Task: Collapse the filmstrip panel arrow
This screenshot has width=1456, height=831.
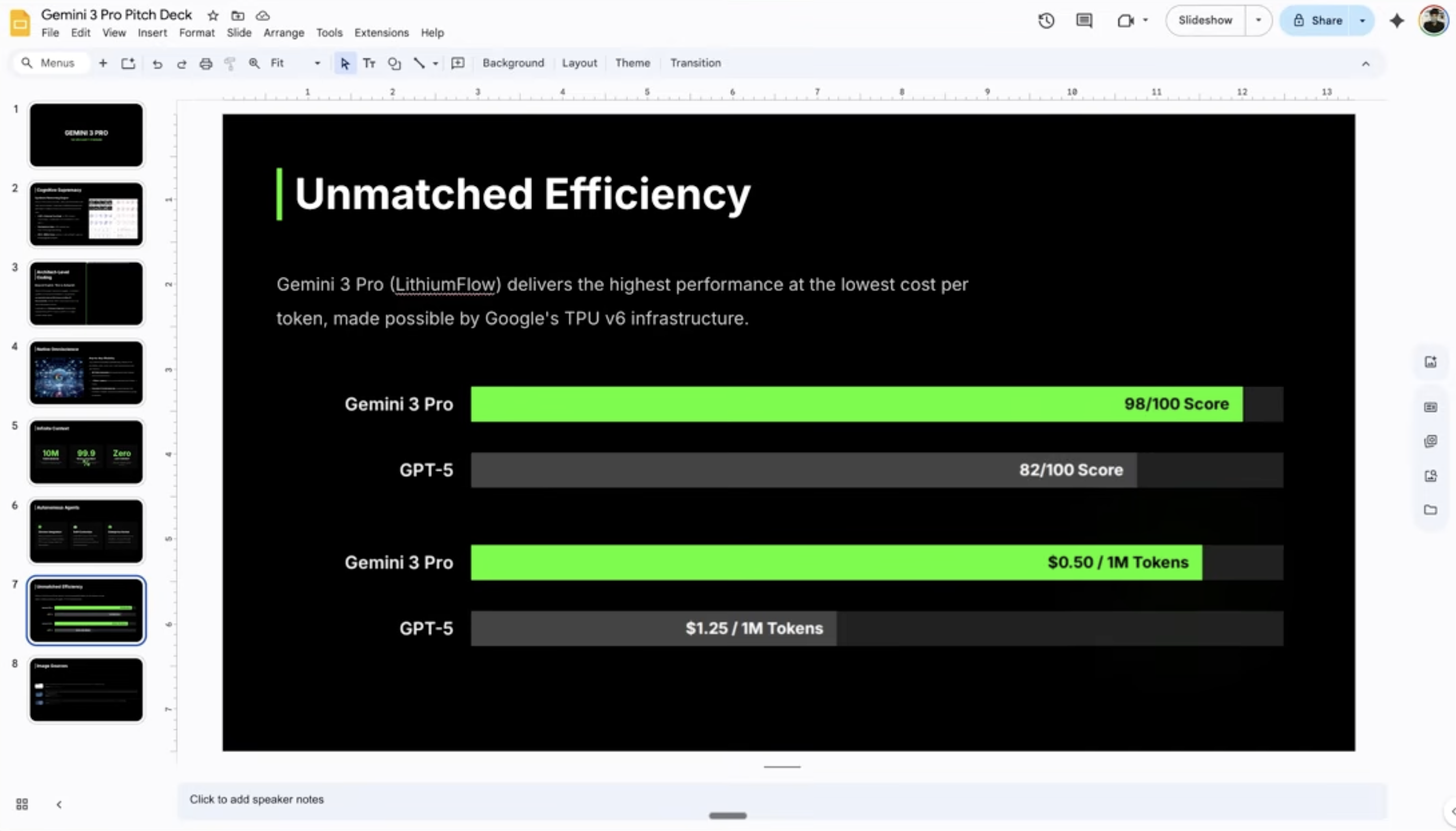Action: [59, 804]
